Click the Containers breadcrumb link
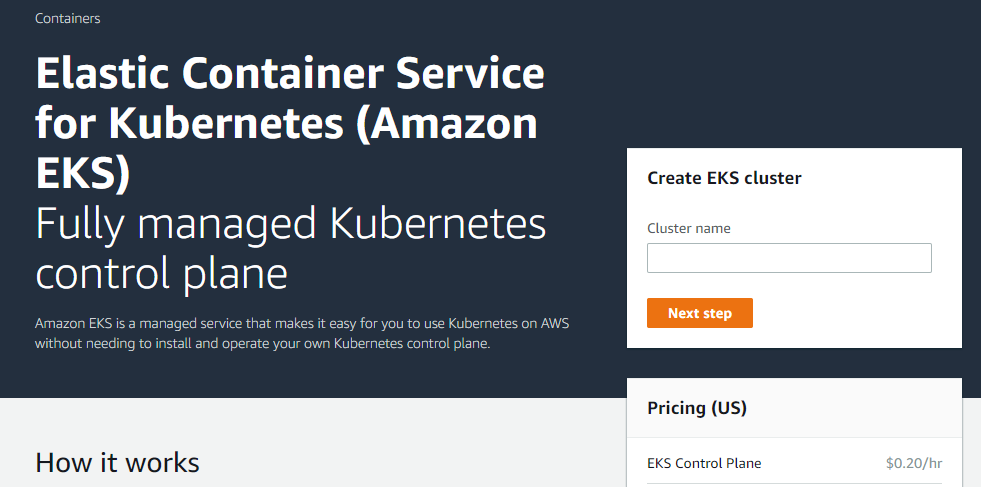 tap(67, 18)
